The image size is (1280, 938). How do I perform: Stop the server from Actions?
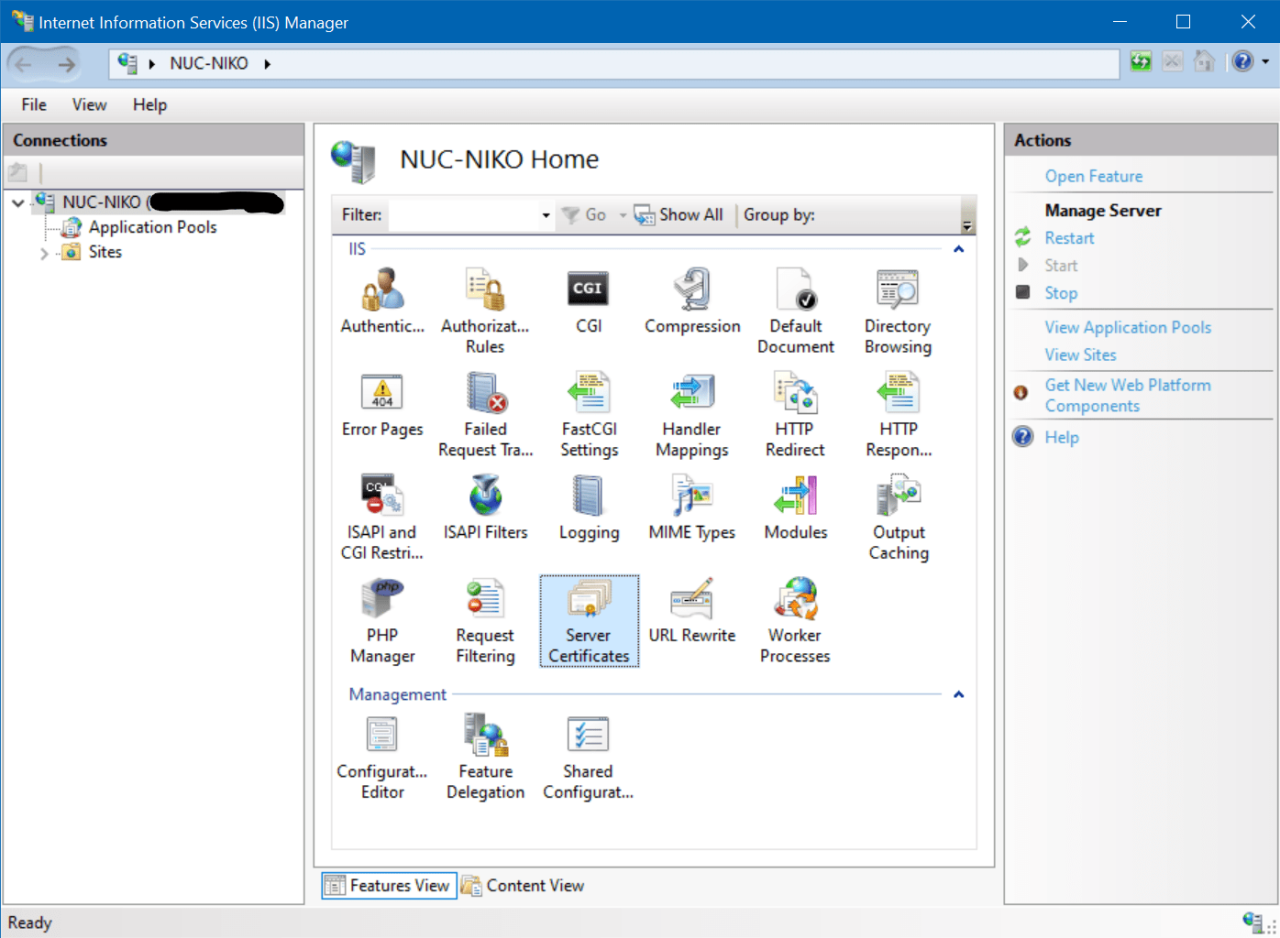click(1061, 293)
